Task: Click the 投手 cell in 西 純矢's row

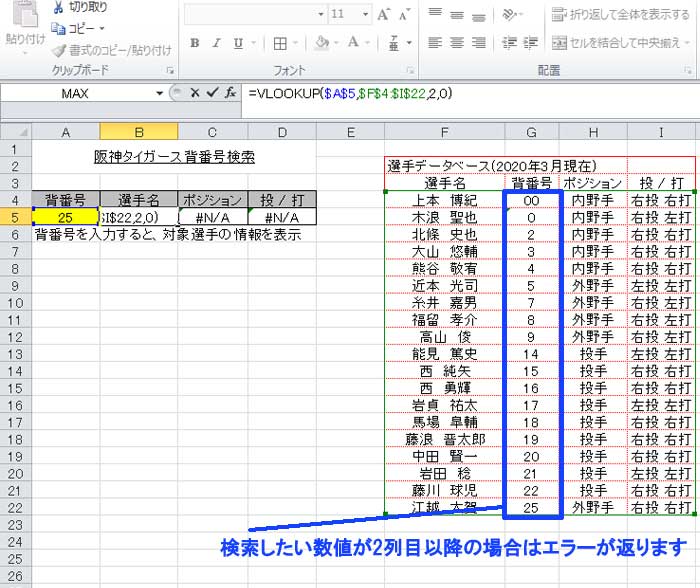Action: [x=593, y=371]
